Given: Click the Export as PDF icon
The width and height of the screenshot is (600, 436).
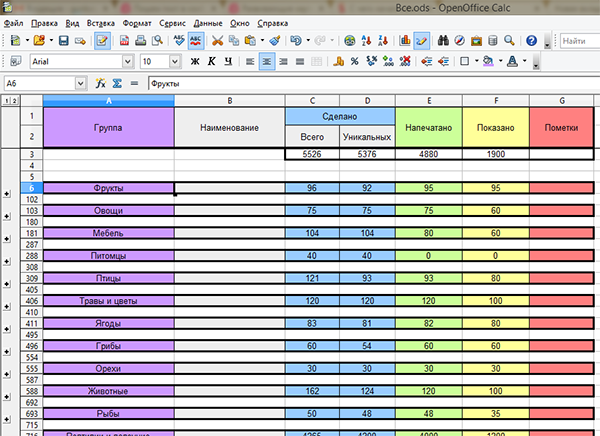Looking at the screenshot, I should pyautogui.click(x=125, y=41).
